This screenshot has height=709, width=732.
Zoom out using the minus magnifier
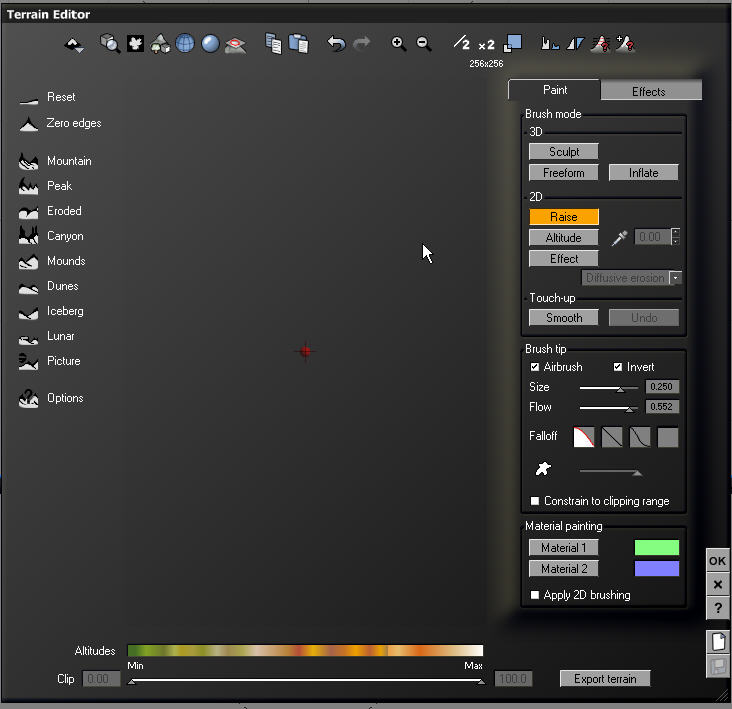point(423,44)
